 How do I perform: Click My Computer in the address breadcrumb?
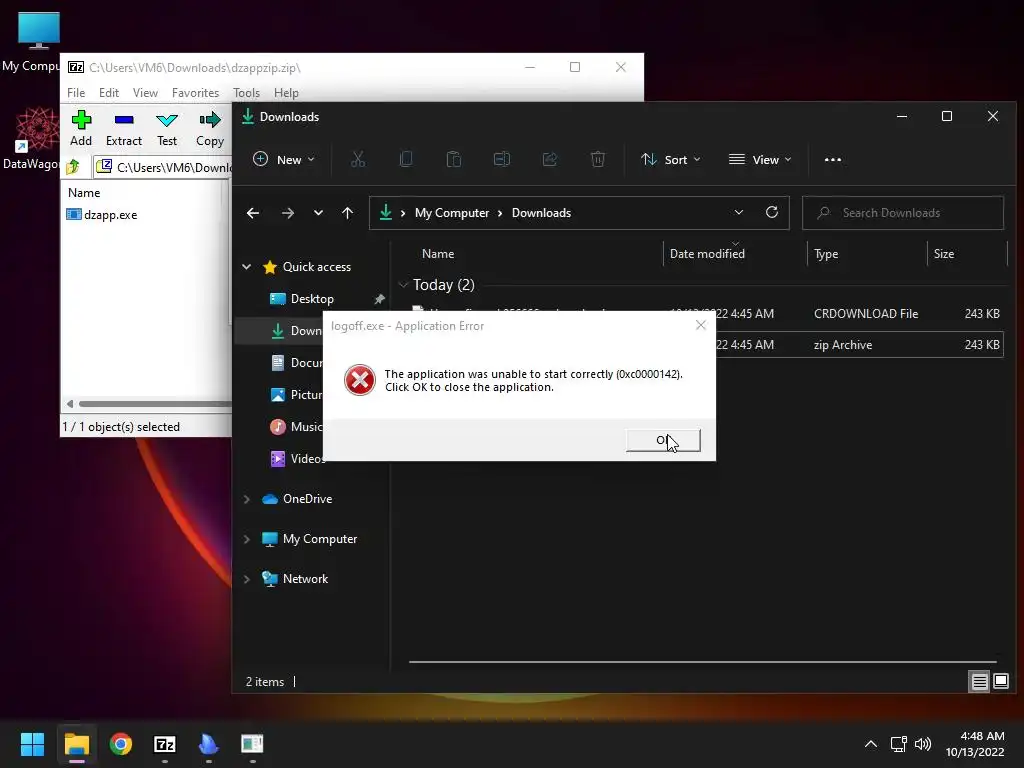tap(452, 213)
